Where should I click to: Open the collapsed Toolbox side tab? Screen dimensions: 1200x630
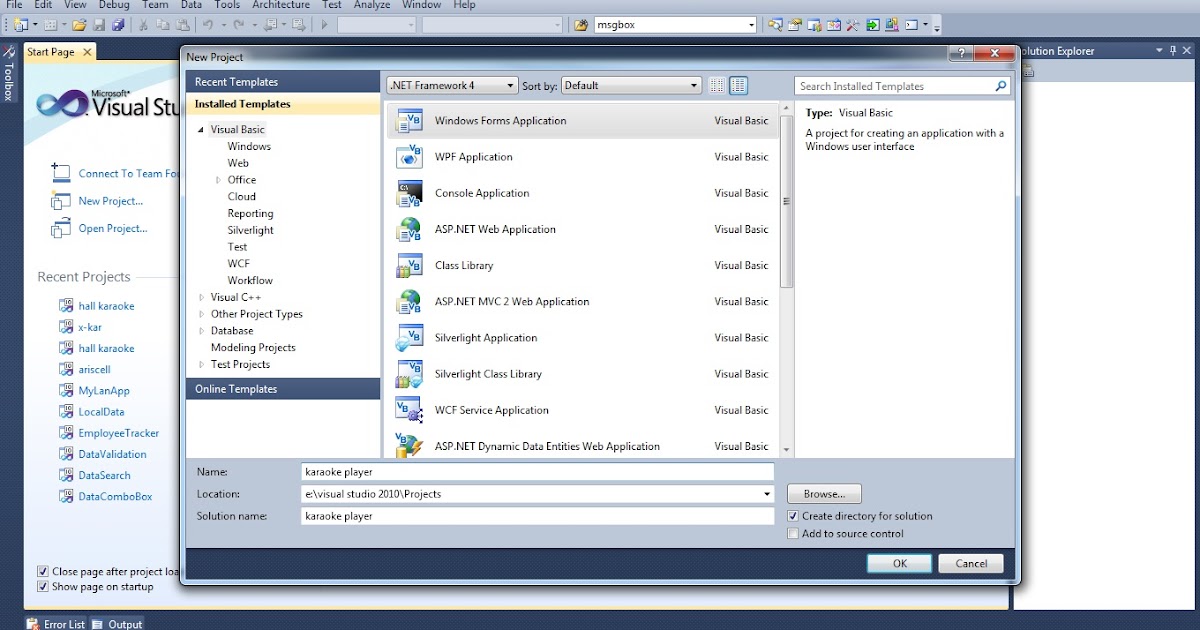pyautogui.click(x=9, y=76)
